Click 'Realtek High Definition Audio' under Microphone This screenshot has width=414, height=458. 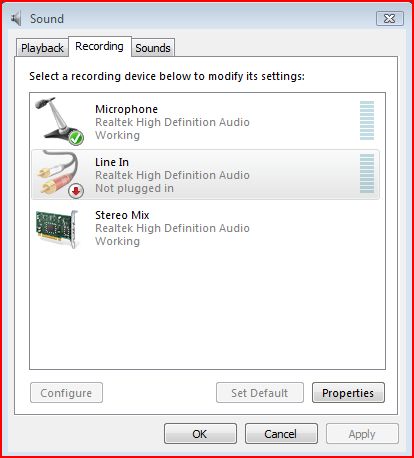[x=172, y=122]
